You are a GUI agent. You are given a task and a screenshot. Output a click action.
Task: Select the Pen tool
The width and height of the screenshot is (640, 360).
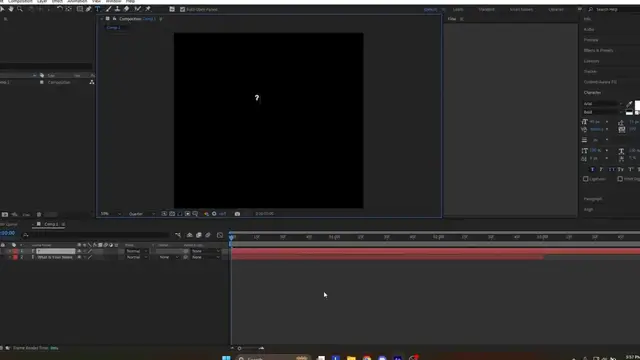tap(89, 9)
